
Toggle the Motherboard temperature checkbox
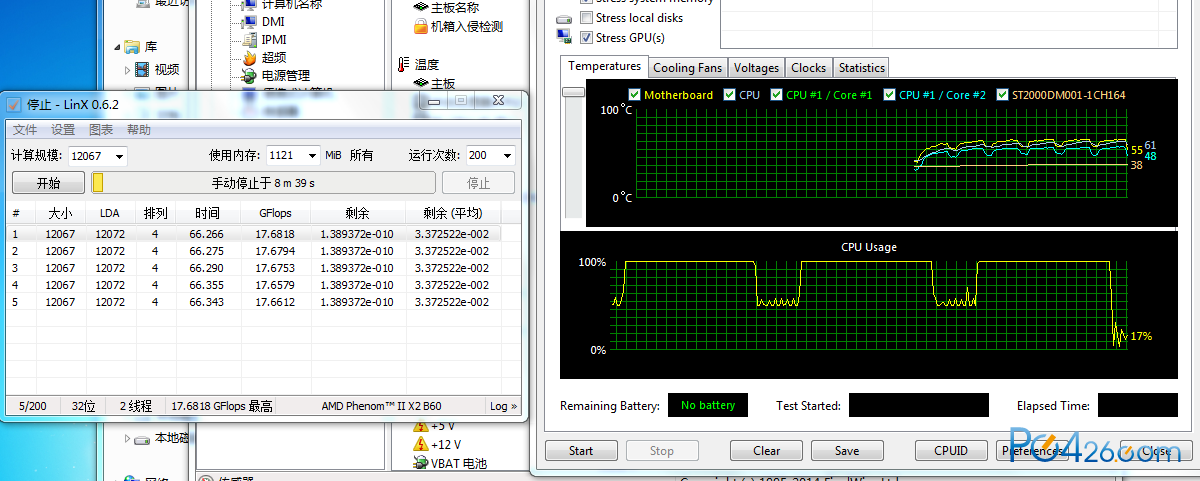coord(634,95)
